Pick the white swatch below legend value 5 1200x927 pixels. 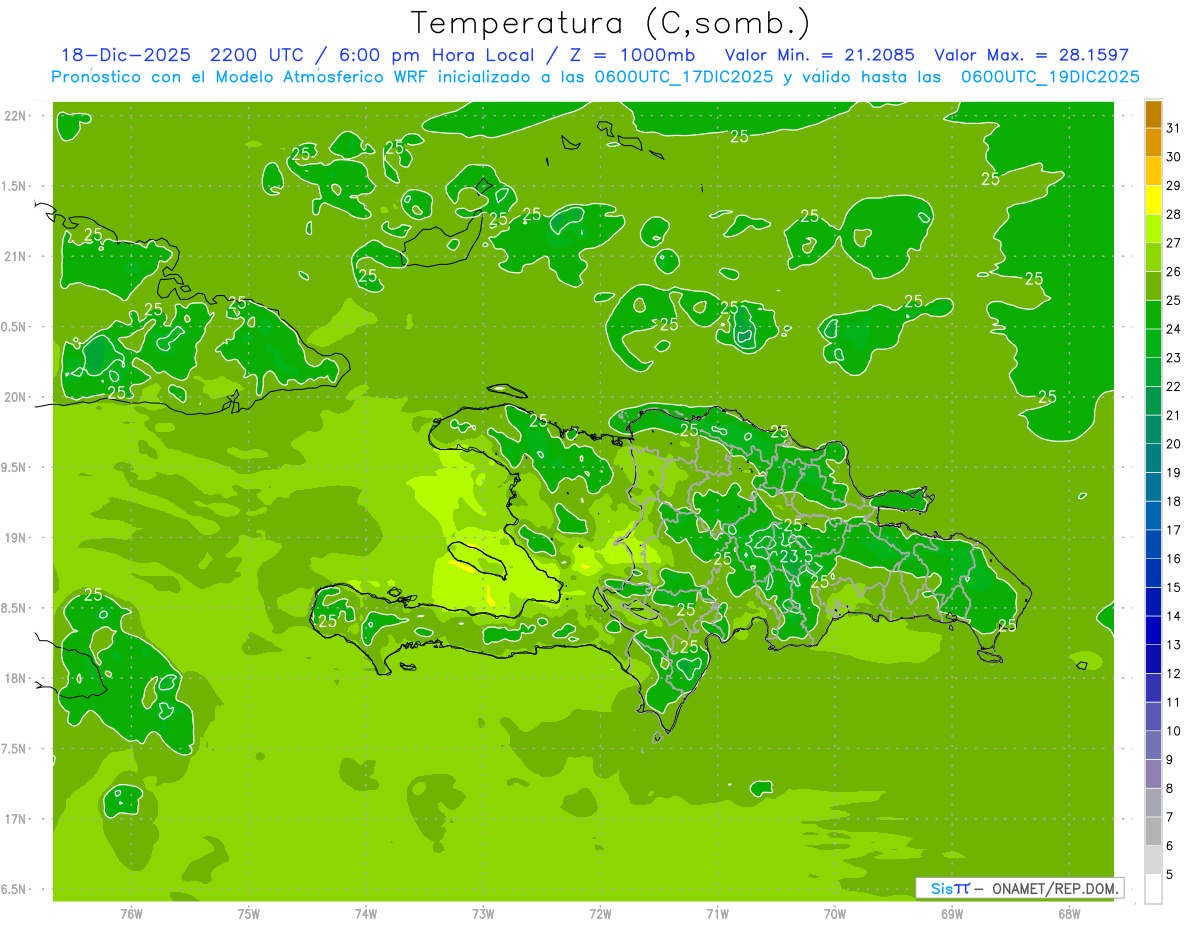pyautogui.click(x=1153, y=889)
